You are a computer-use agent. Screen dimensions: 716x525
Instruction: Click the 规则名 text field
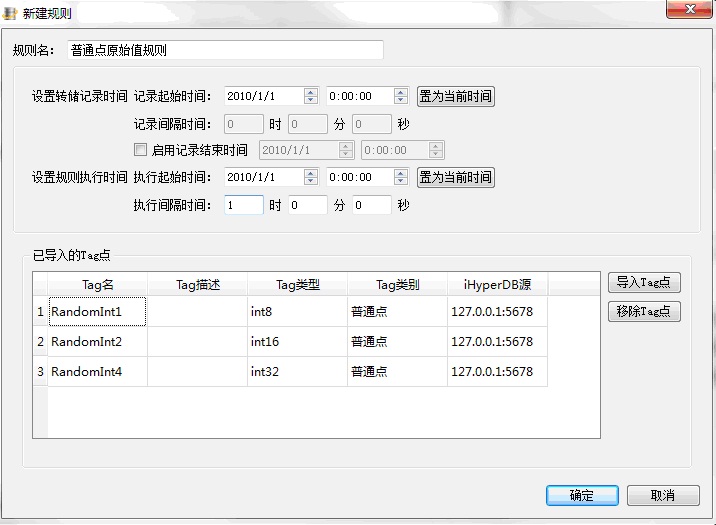(x=226, y=50)
